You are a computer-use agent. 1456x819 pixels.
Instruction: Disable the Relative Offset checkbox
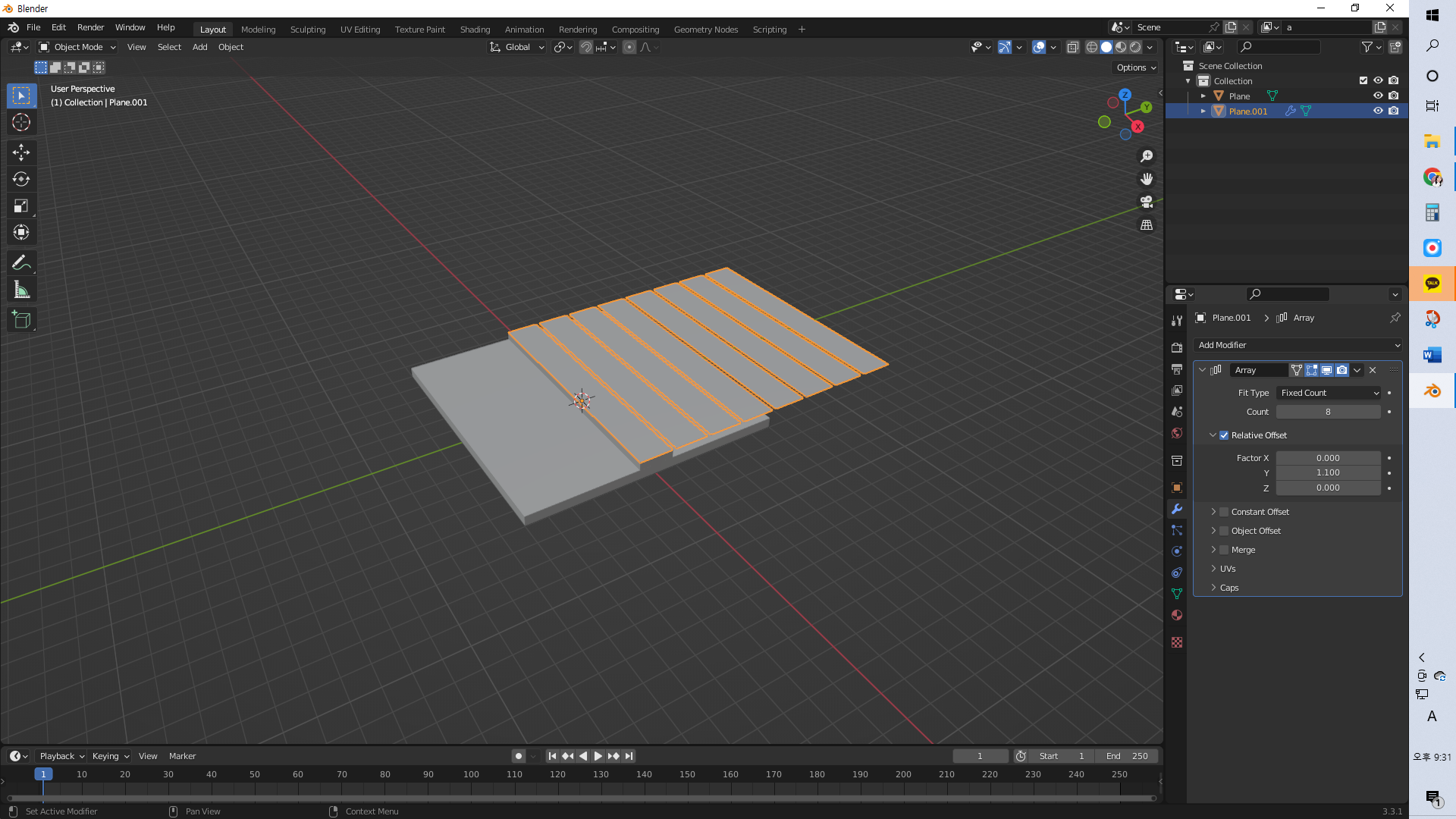[1224, 435]
